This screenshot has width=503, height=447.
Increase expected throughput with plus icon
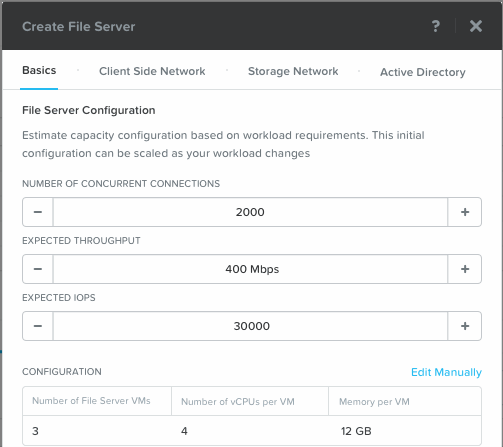point(465,269)
